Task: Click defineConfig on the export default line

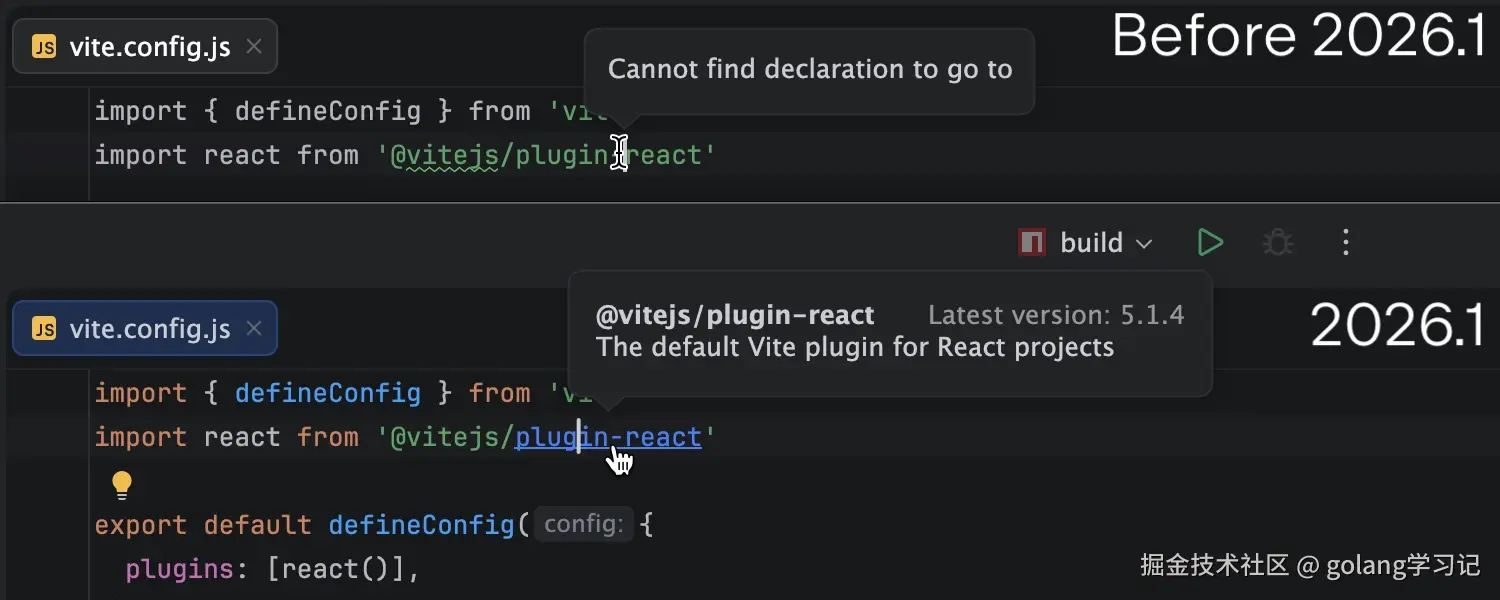Action: [x=420, y=525]
